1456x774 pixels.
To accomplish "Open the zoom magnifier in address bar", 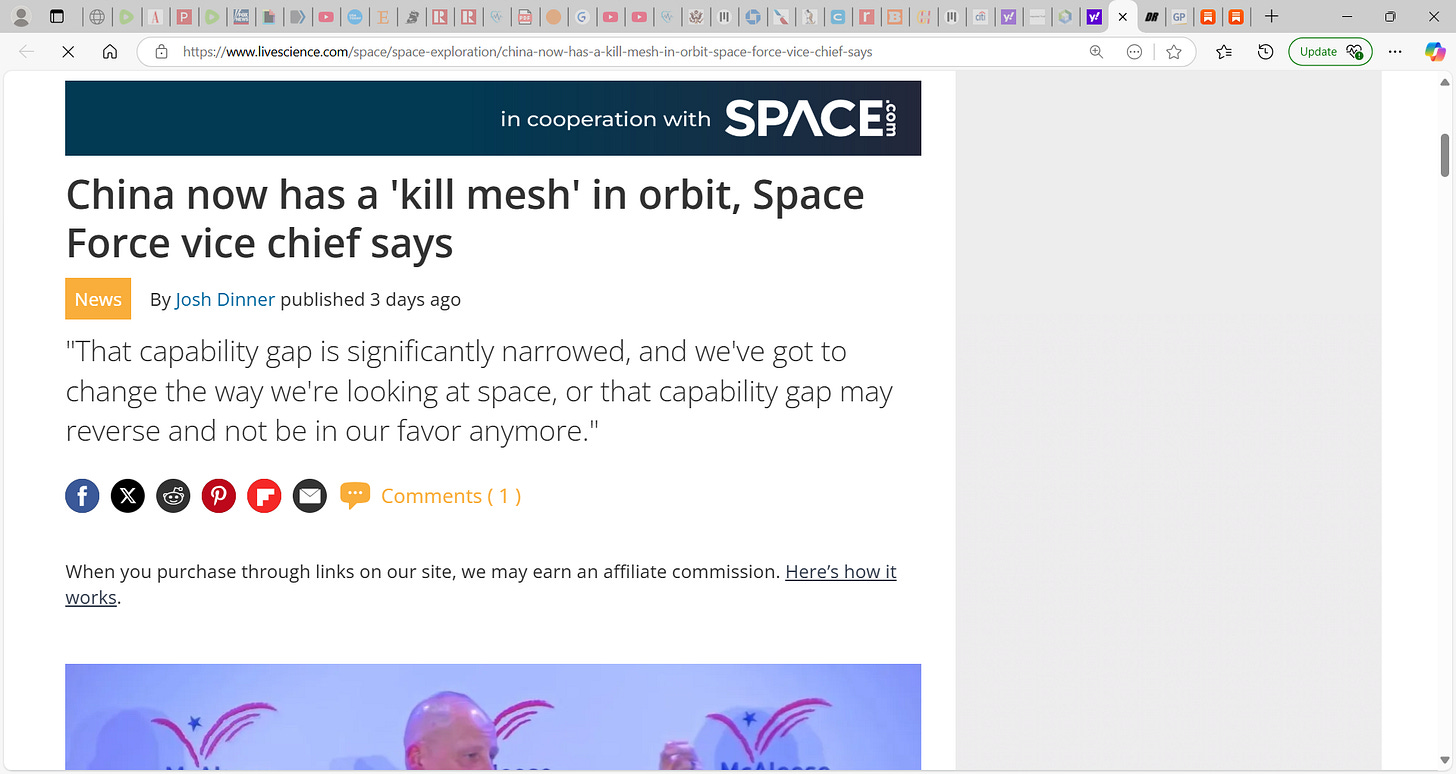I will (1097, 52).
